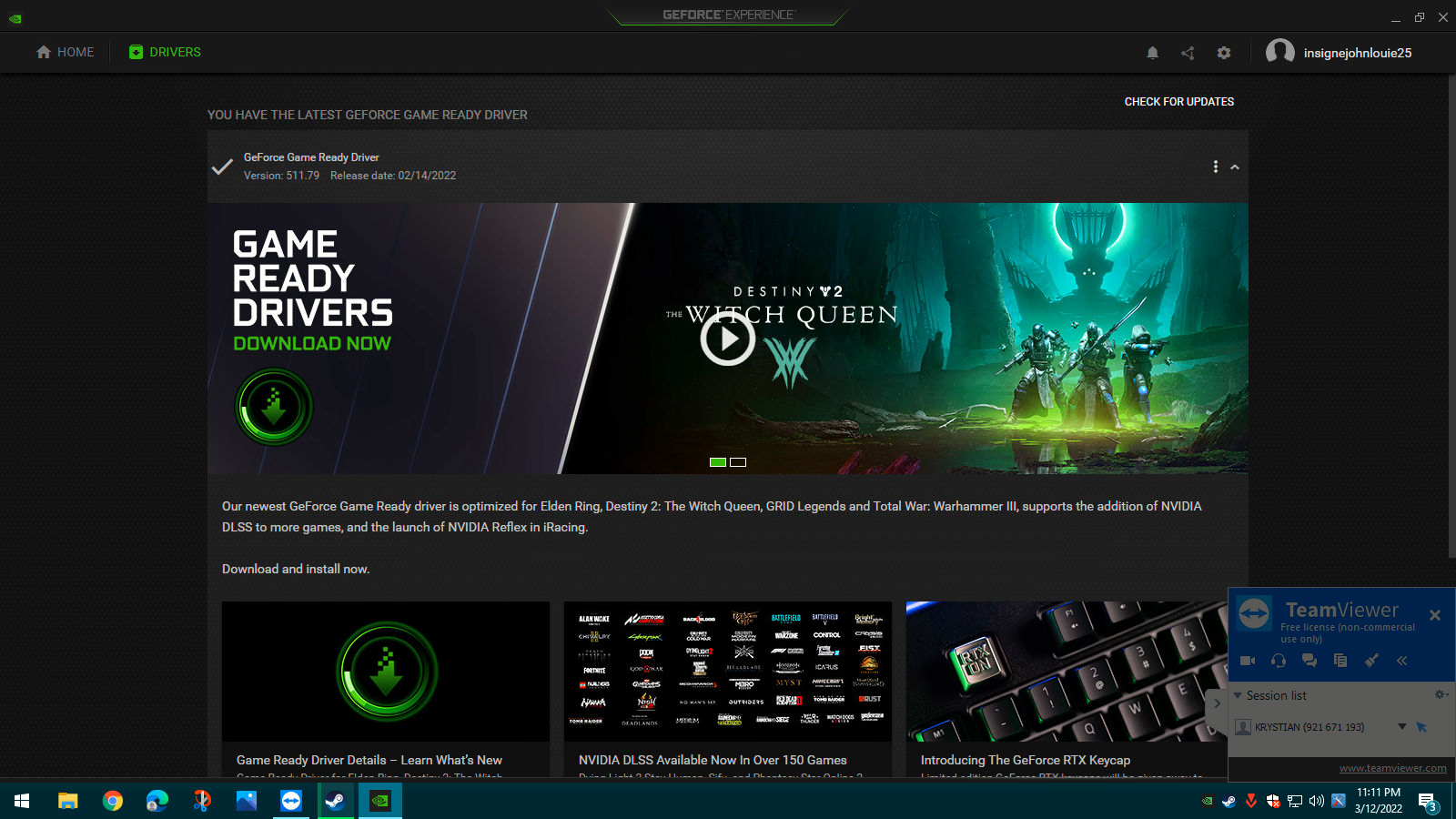Open GeForce RTX Keycap thumbnail
The height and width of the screenshot is (819, 1456).
coord(1067,672)
